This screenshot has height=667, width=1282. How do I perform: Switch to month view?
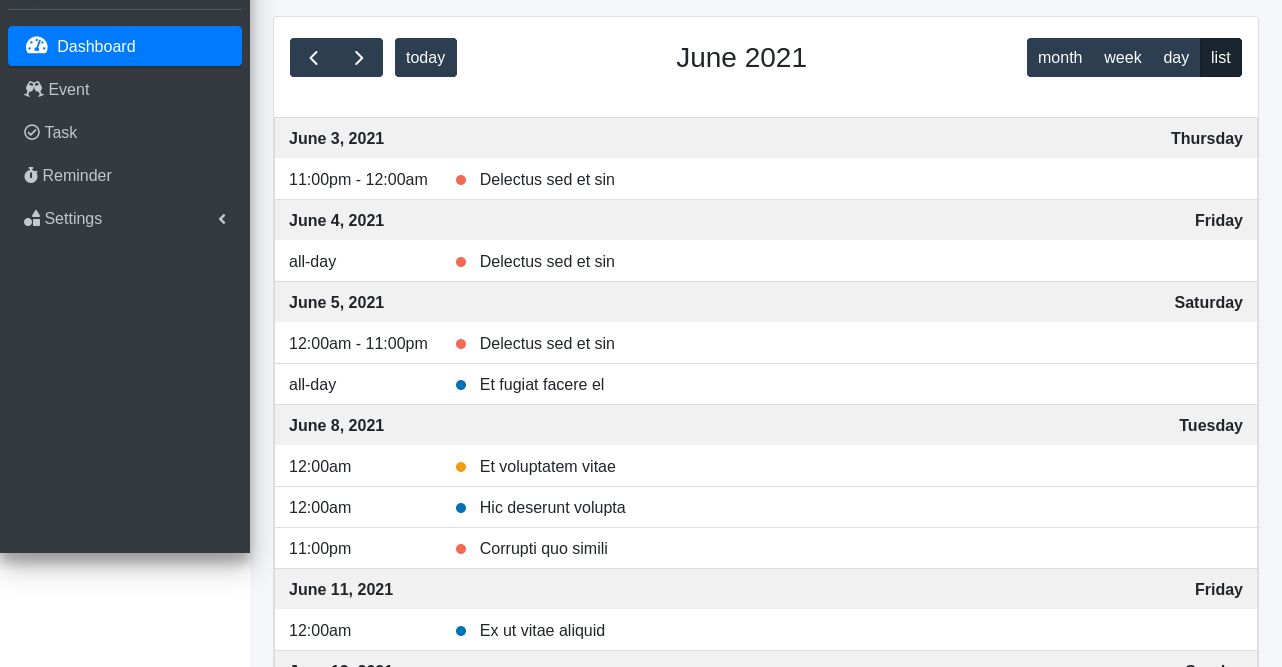pyautogui.click(x=1059, y=57)
